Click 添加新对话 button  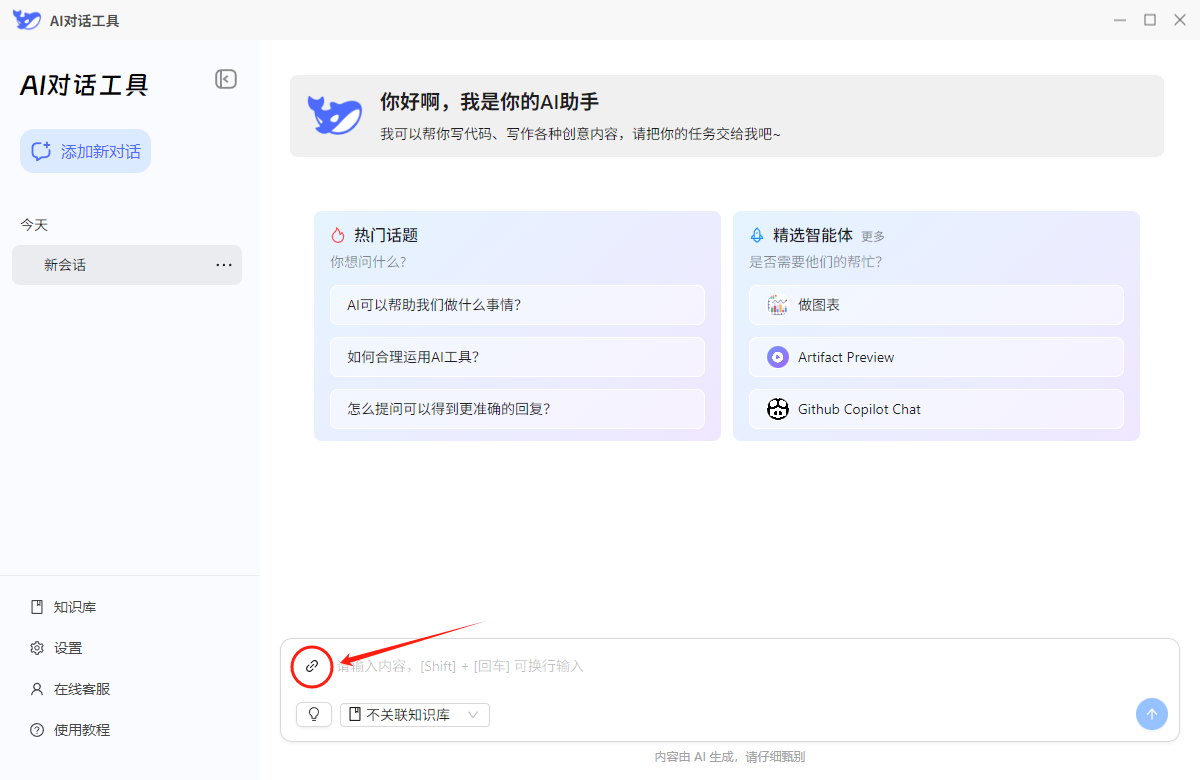[x=85, y=151]
